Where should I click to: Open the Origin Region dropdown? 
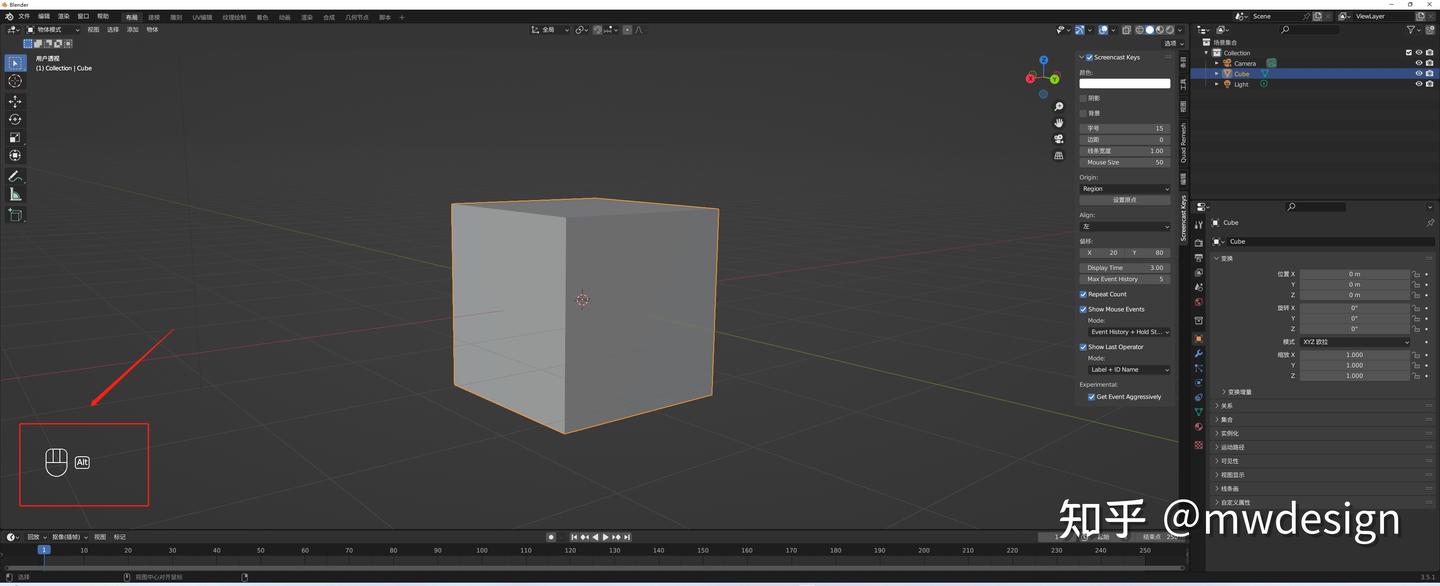[x=1124, y=188]
